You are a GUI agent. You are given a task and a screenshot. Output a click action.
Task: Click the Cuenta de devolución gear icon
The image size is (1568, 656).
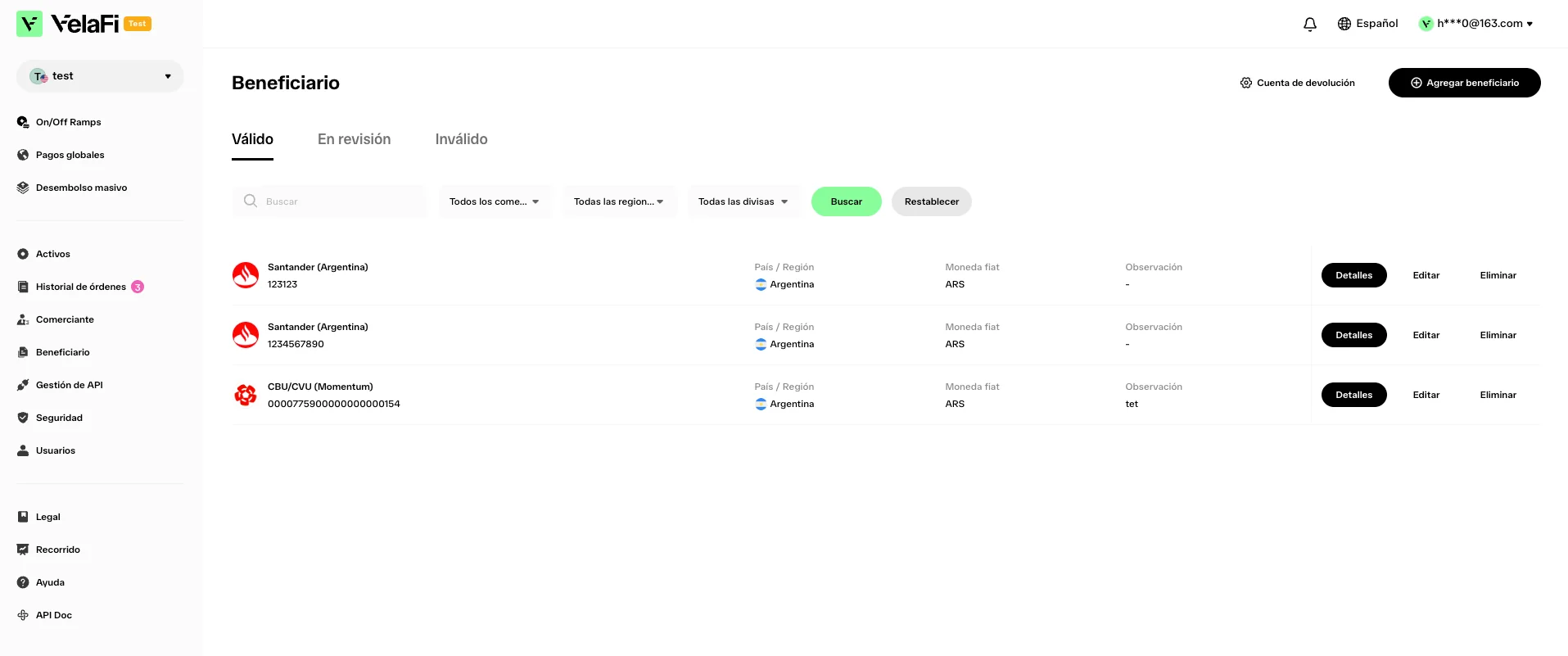[1246, 83]
